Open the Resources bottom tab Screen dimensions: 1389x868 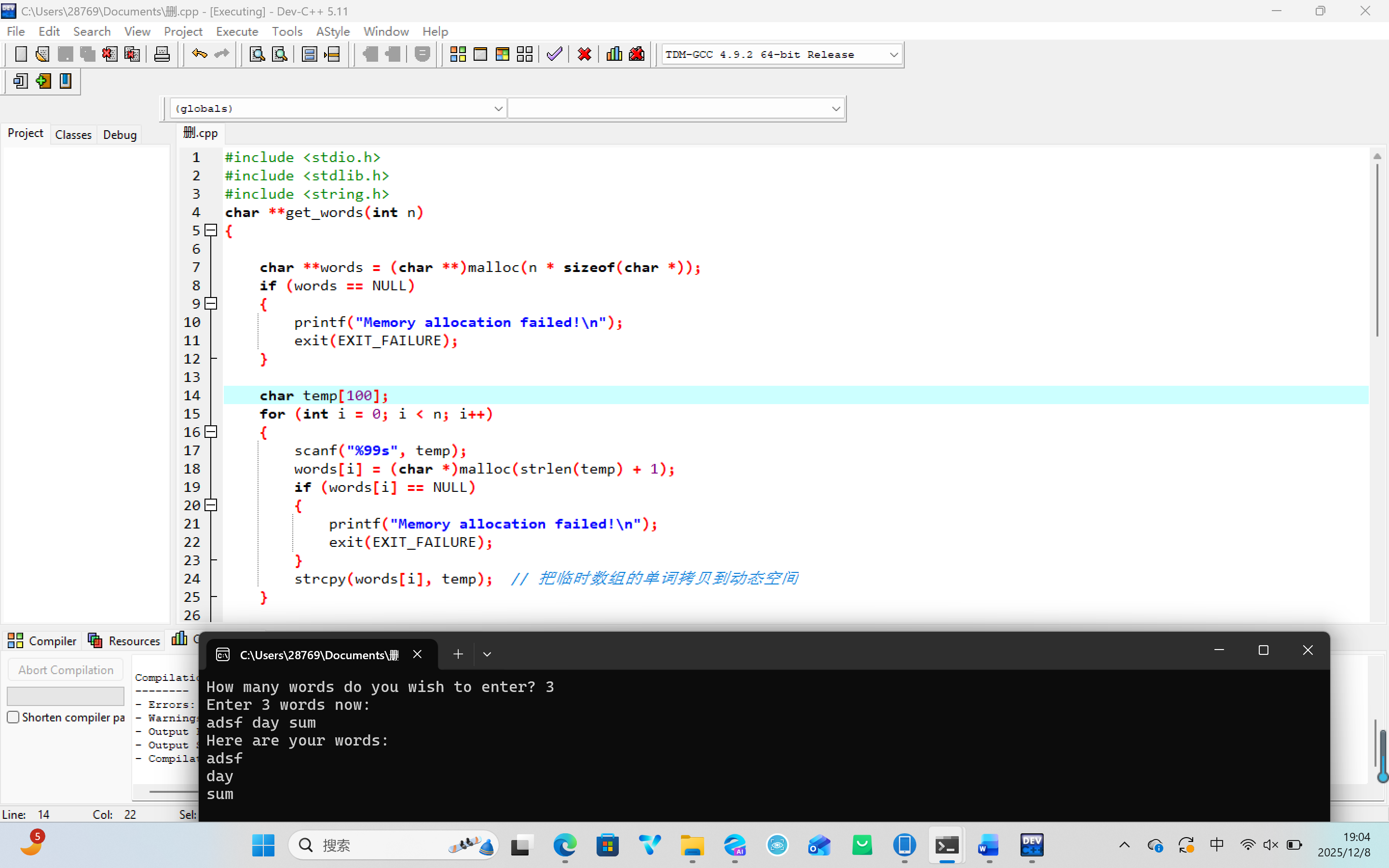pyautogui.click(x=124, y=641)
